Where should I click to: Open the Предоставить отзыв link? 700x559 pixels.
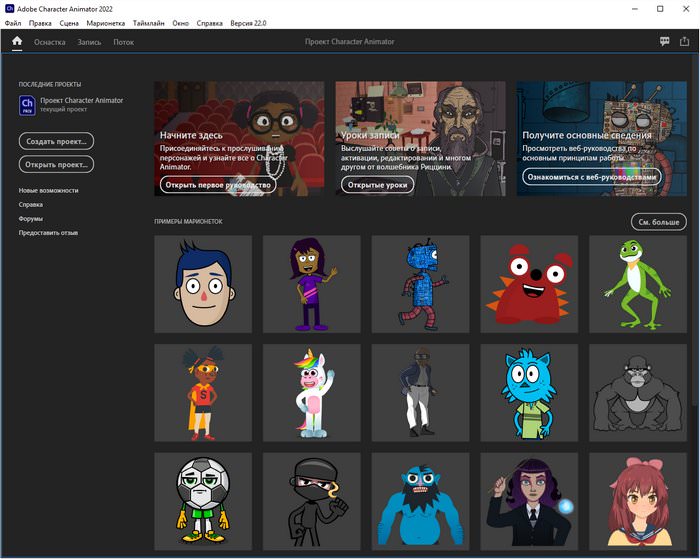(x=48, y=233)
